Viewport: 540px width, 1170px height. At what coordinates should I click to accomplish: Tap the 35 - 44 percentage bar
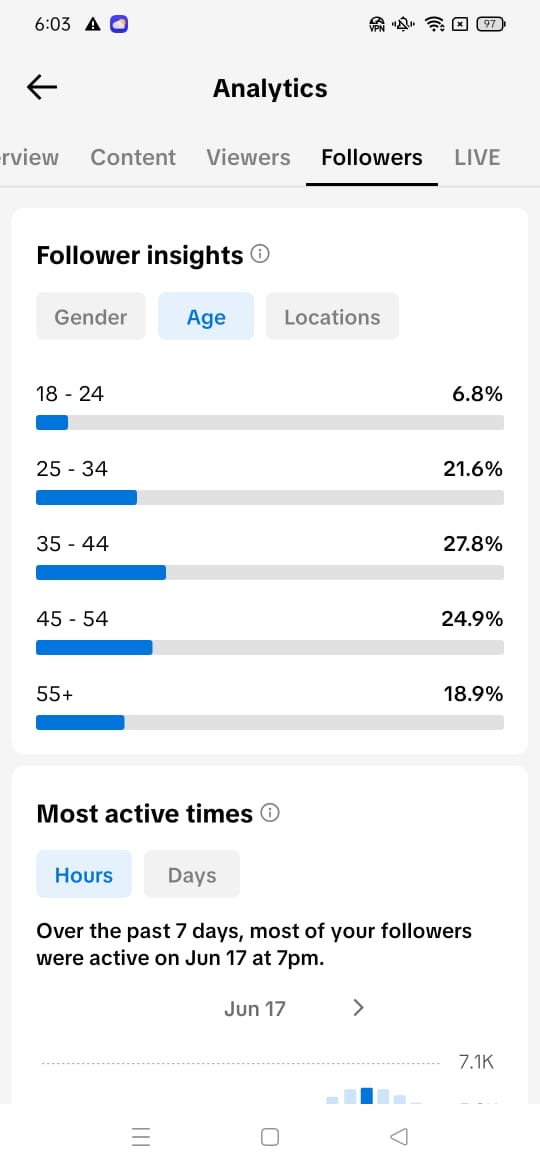(x=270, y=572)
